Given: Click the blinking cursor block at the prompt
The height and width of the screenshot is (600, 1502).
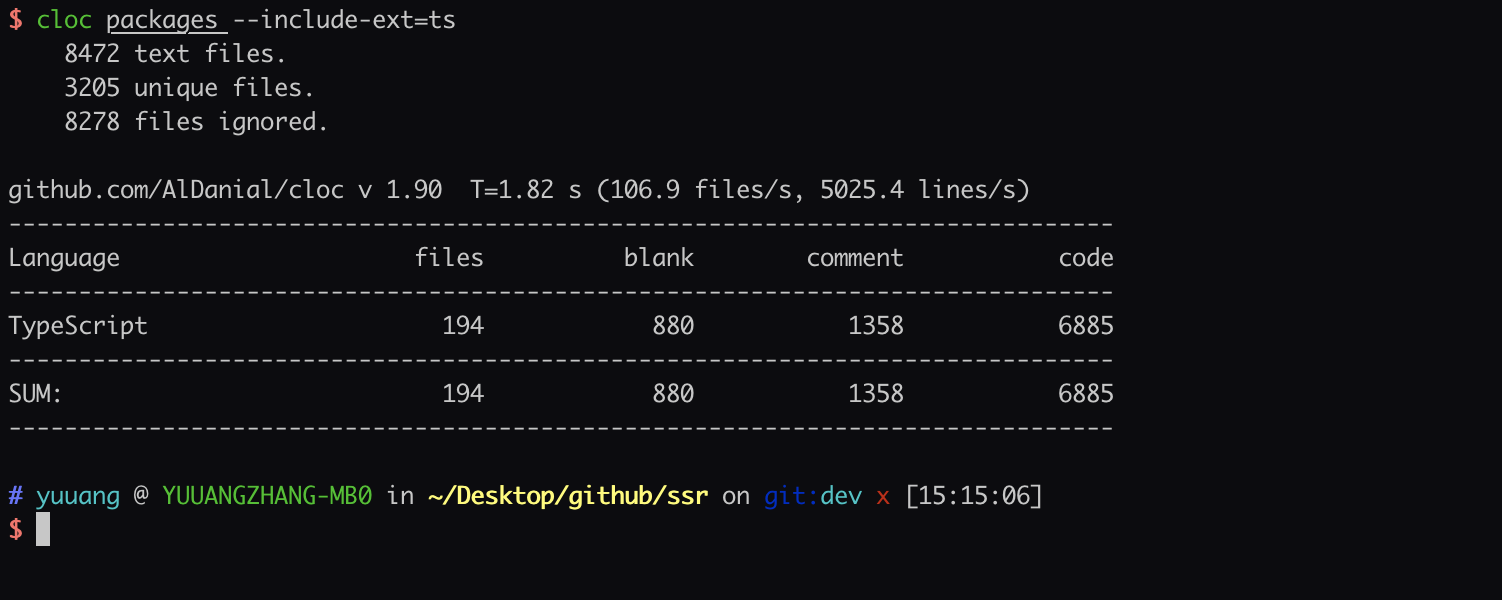Looking at the screenshot, I should pos(43,529).
